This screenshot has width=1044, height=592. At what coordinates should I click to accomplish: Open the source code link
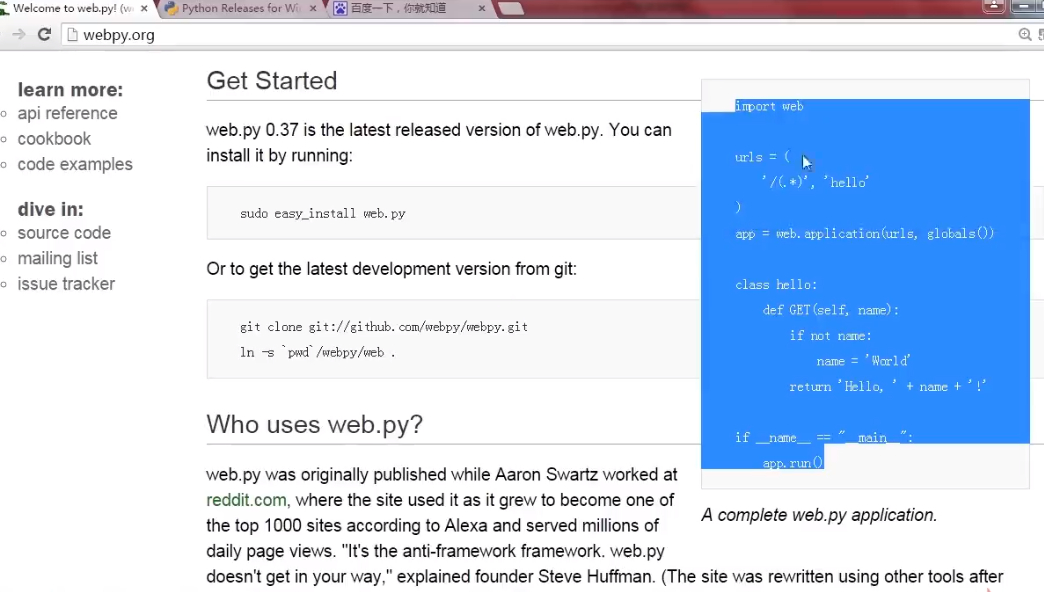(64, 233)
